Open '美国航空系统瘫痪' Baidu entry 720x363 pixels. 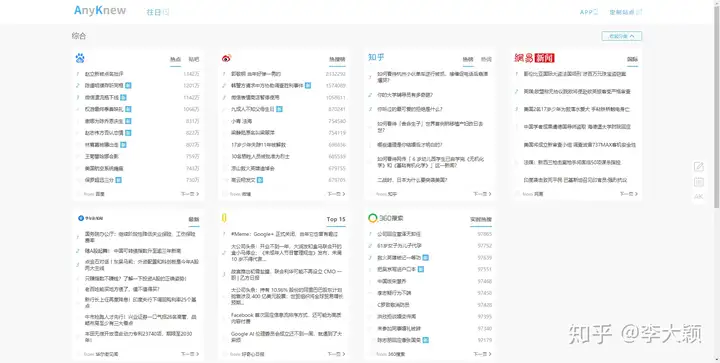coord(104,168)
